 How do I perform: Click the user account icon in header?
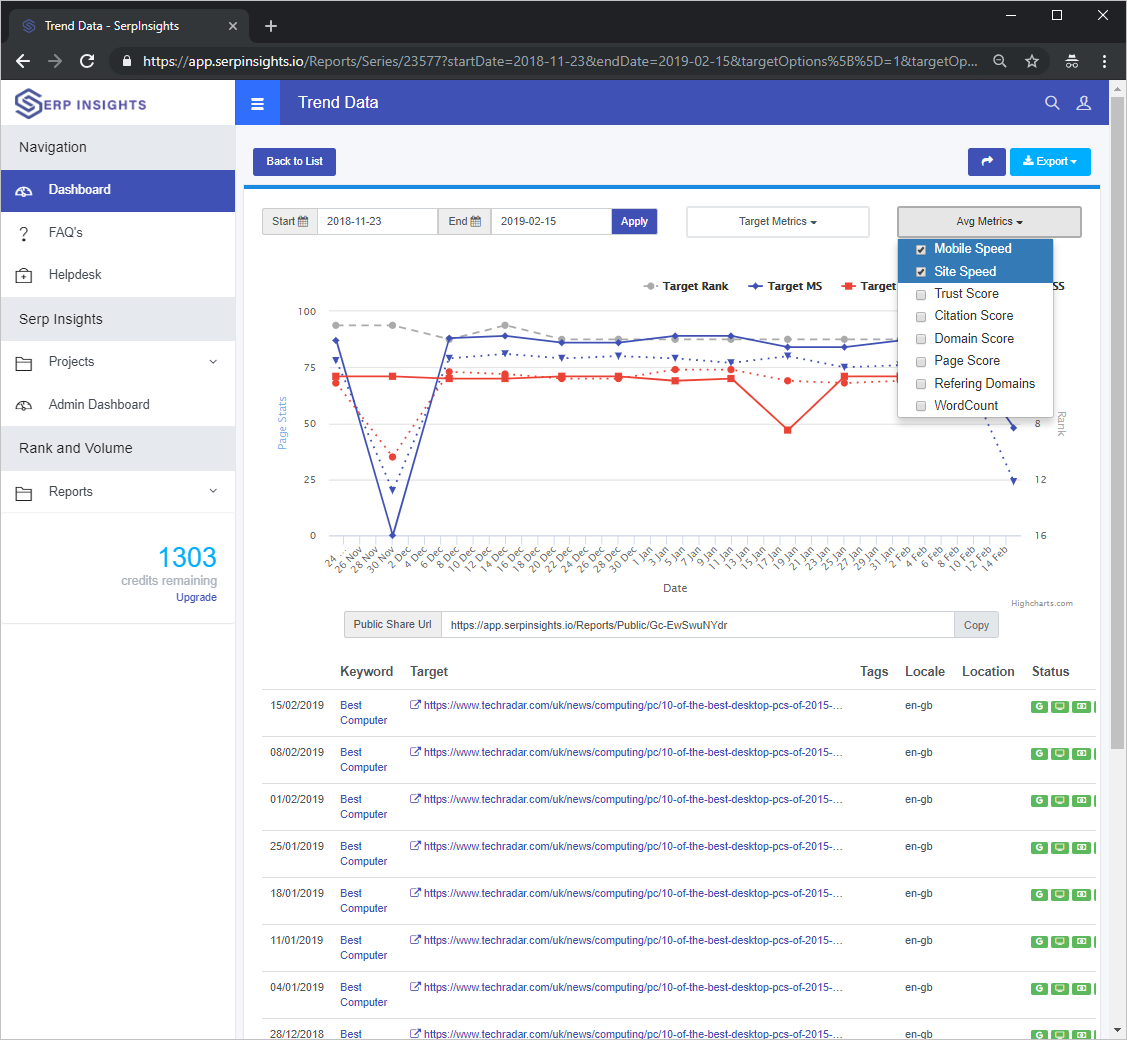[x=1084, y=102]
